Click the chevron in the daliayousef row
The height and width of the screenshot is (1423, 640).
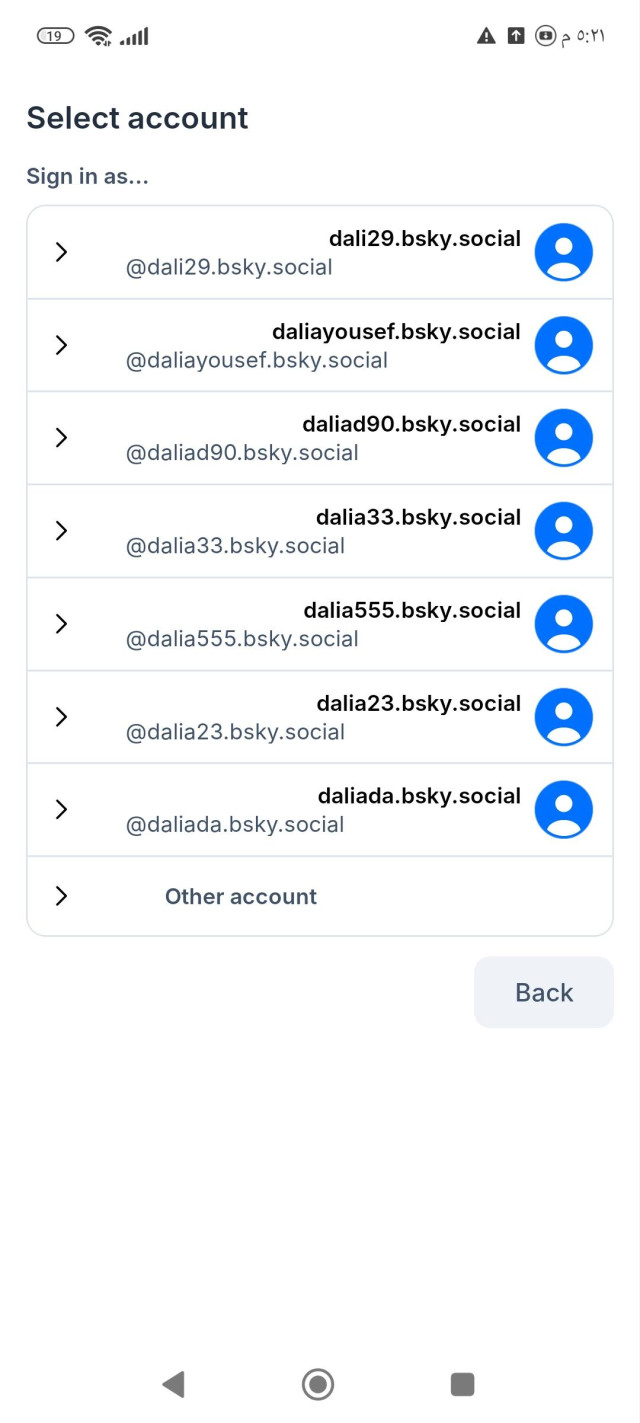click(62, 345)
